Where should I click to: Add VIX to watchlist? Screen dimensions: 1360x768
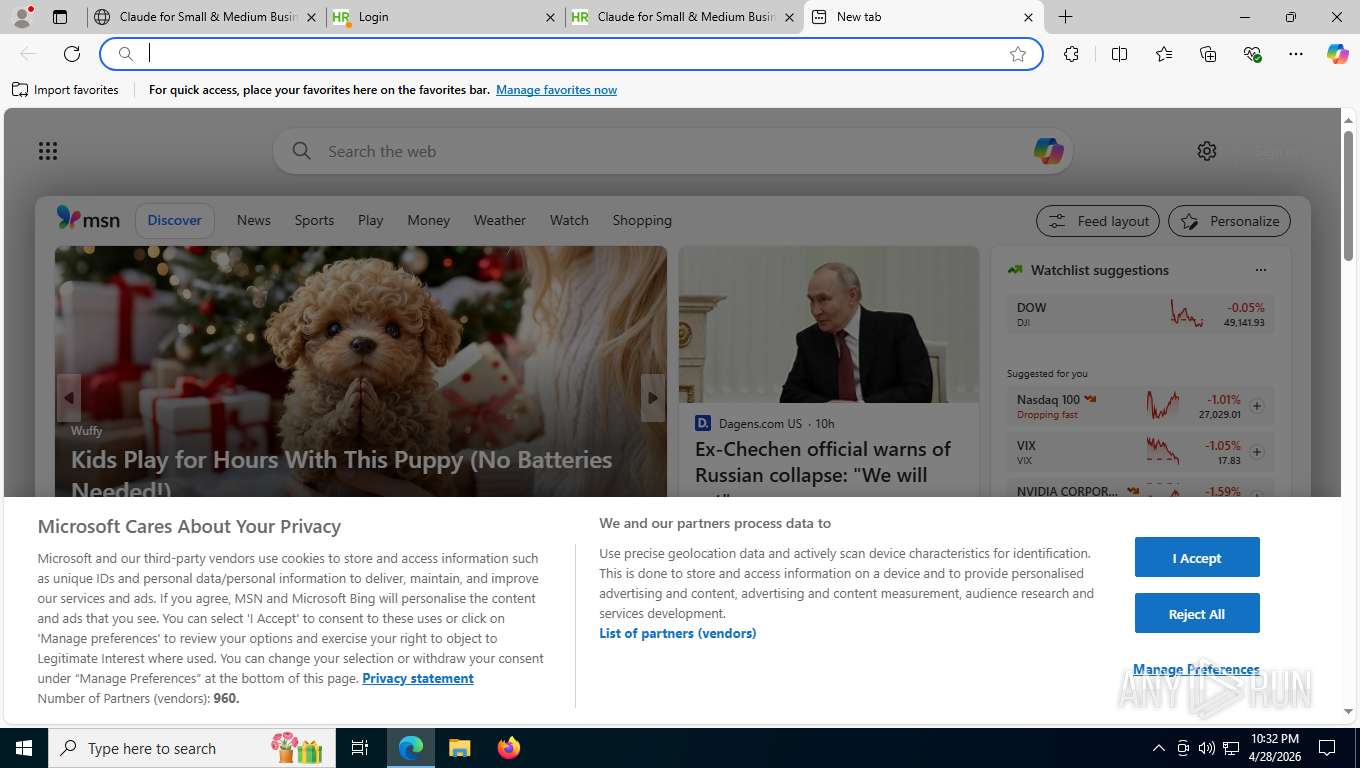(1257, 452)
